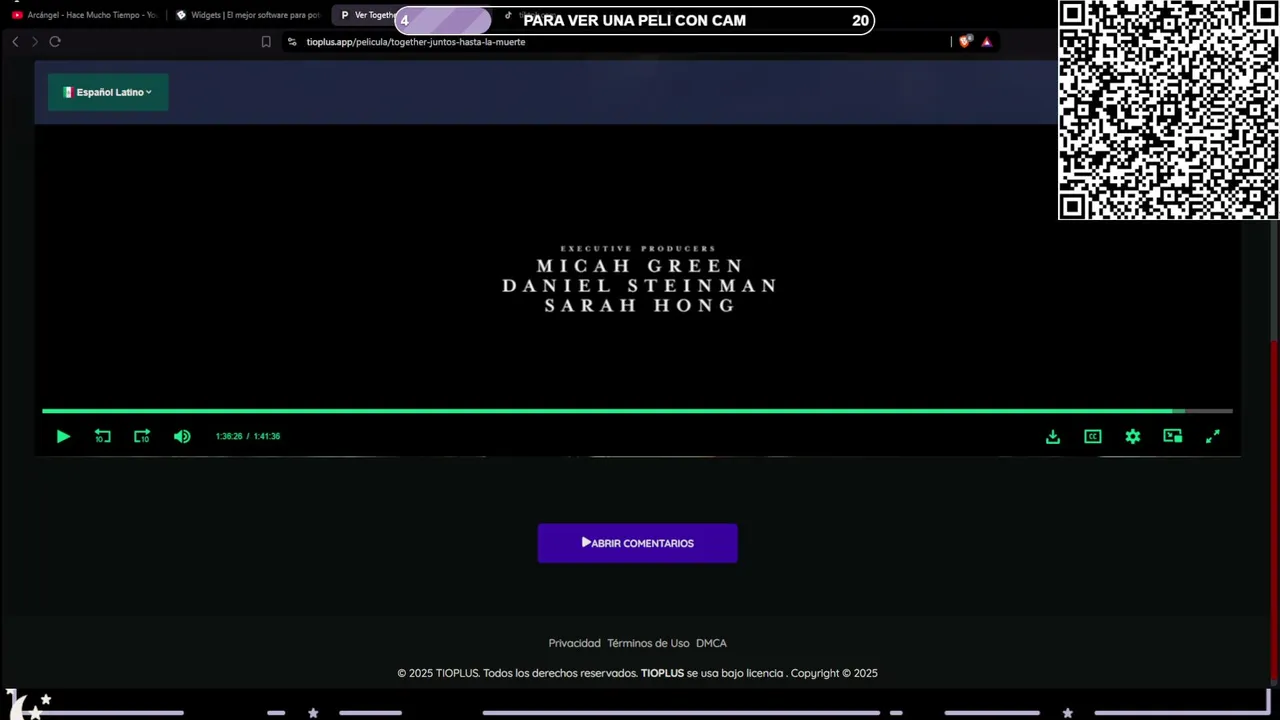The height and width of the screenshot is (720, 1280).
Task: Rewind the video 10 seconds
Action: (102, 436)
